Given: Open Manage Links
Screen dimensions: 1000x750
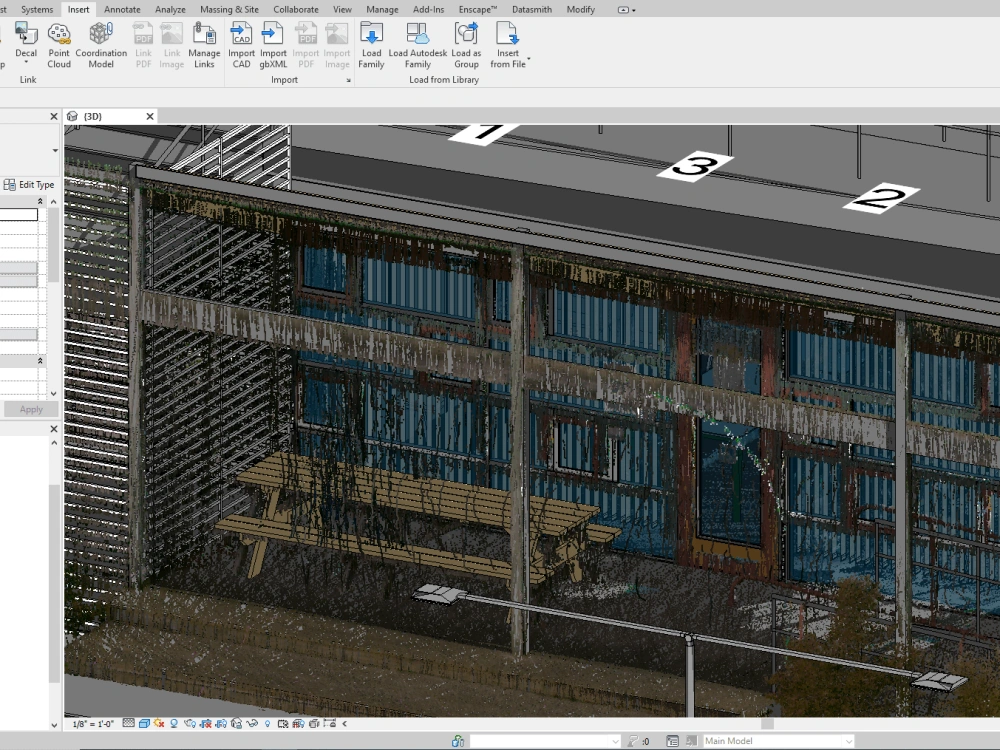Looking at the screenshot, I should click(x=204, y=46).
